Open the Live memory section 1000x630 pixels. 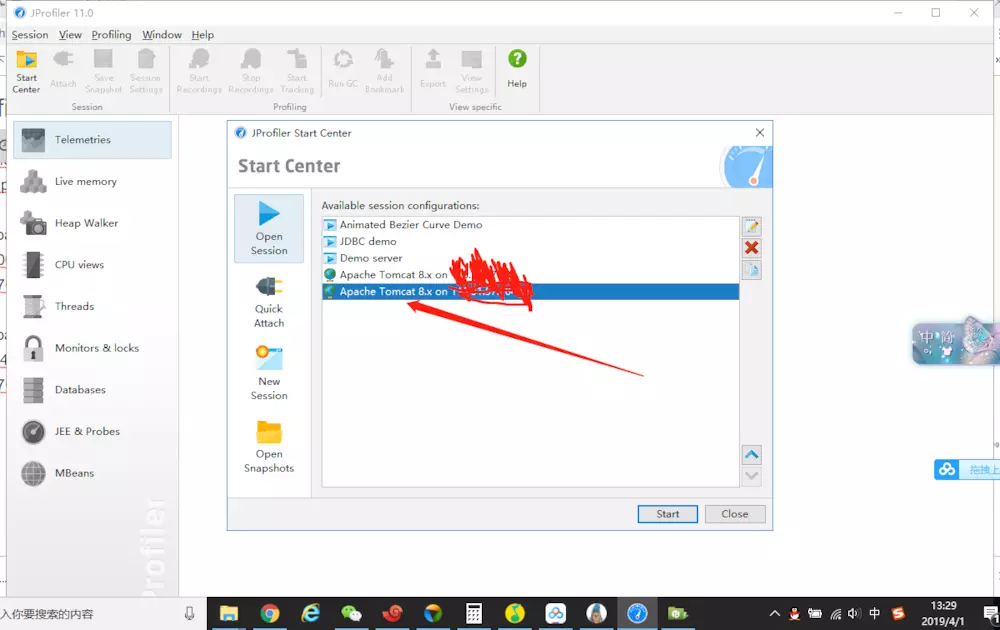point(92,182)
